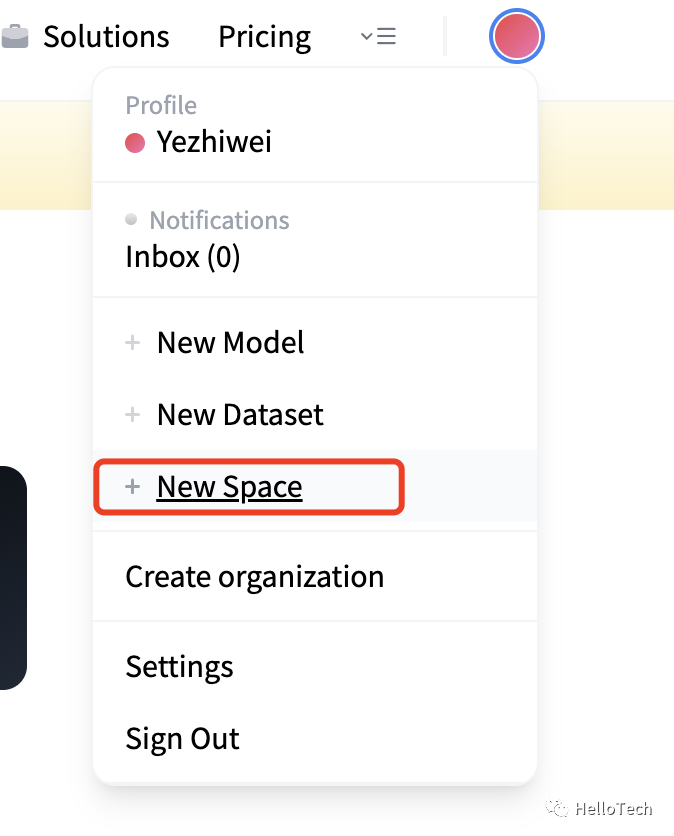The height and width of the screenshot is (836, 674).
Task: Sign Out of the account
Action: [182, 739]
